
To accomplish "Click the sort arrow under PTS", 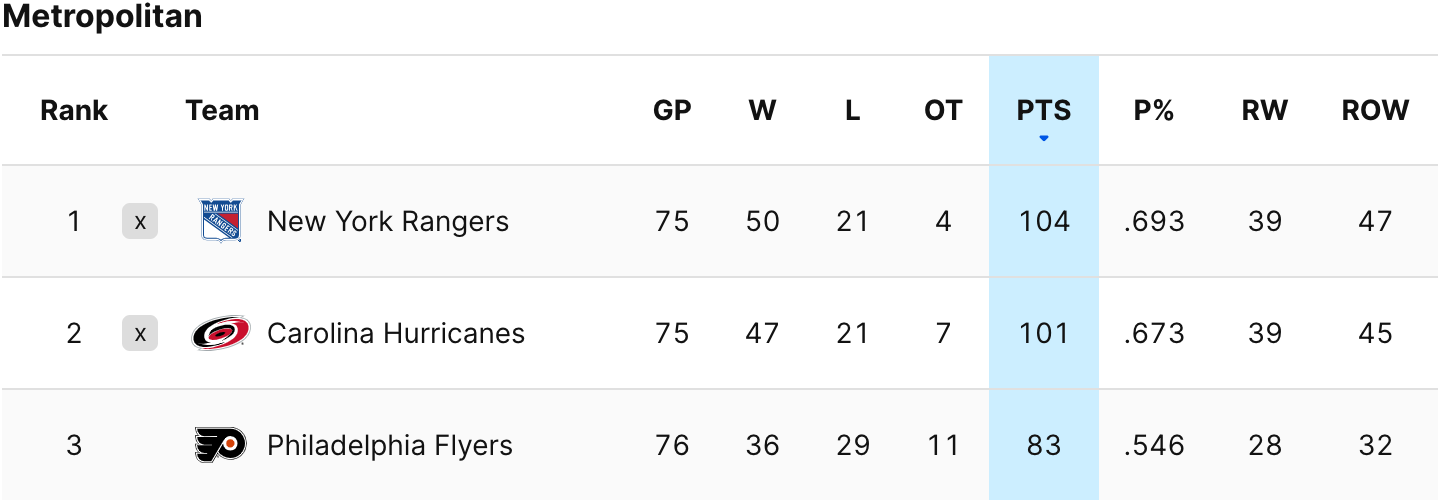I will [1044, 139].
